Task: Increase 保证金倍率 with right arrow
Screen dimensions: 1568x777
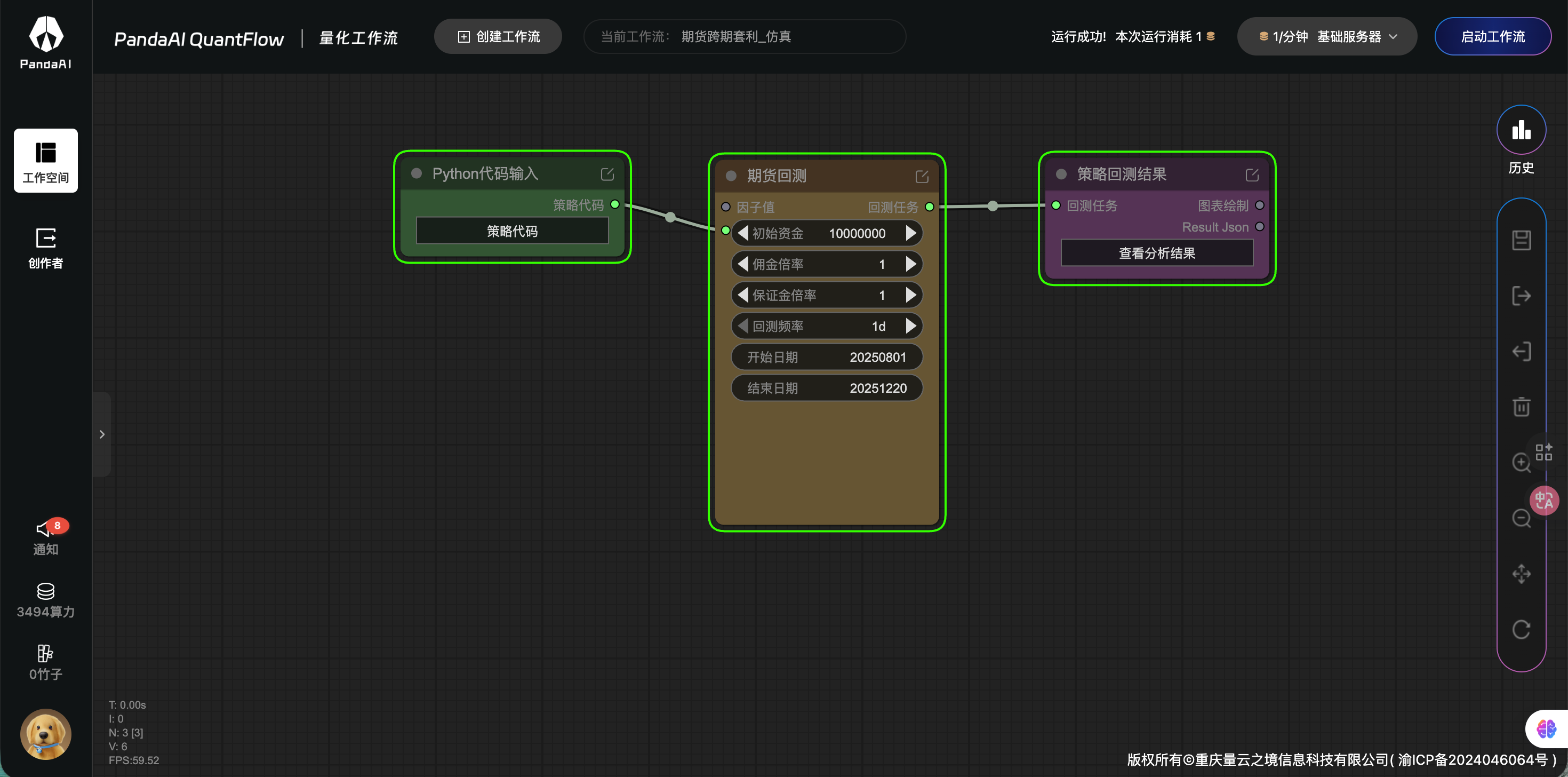Action: click(910, 295)
